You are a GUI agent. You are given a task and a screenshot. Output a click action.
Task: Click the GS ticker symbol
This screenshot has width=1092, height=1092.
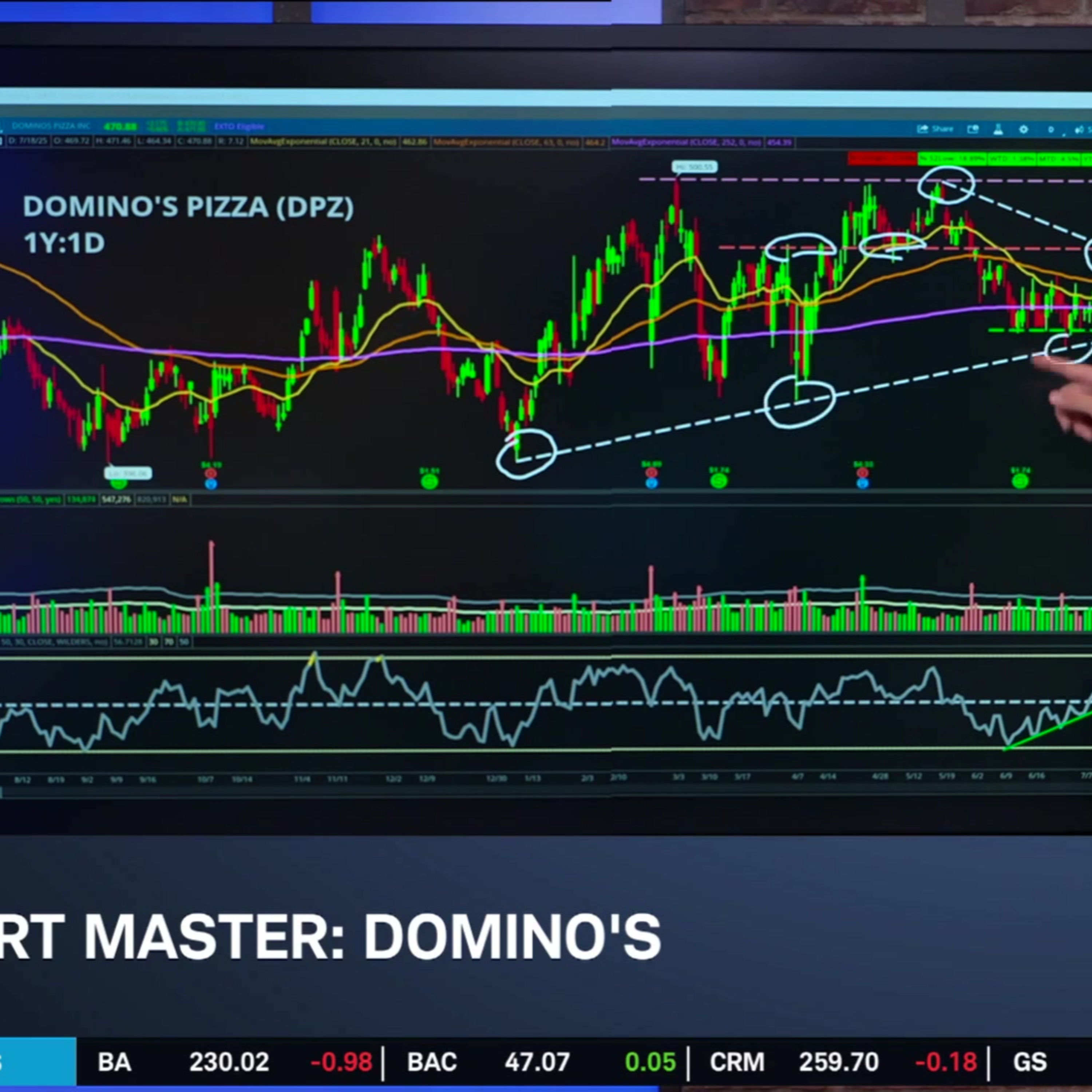(x=1030, y=1062)
